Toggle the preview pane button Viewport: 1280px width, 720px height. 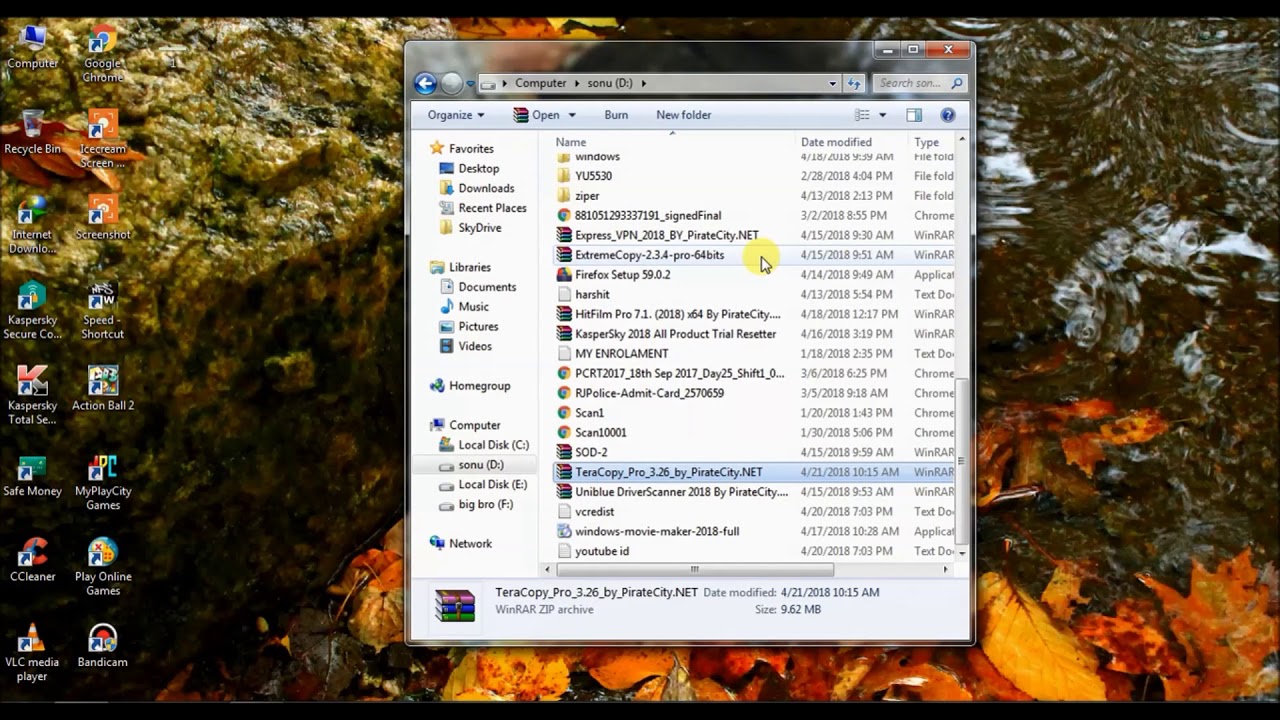pyautogui.click(x=914, y=115)
